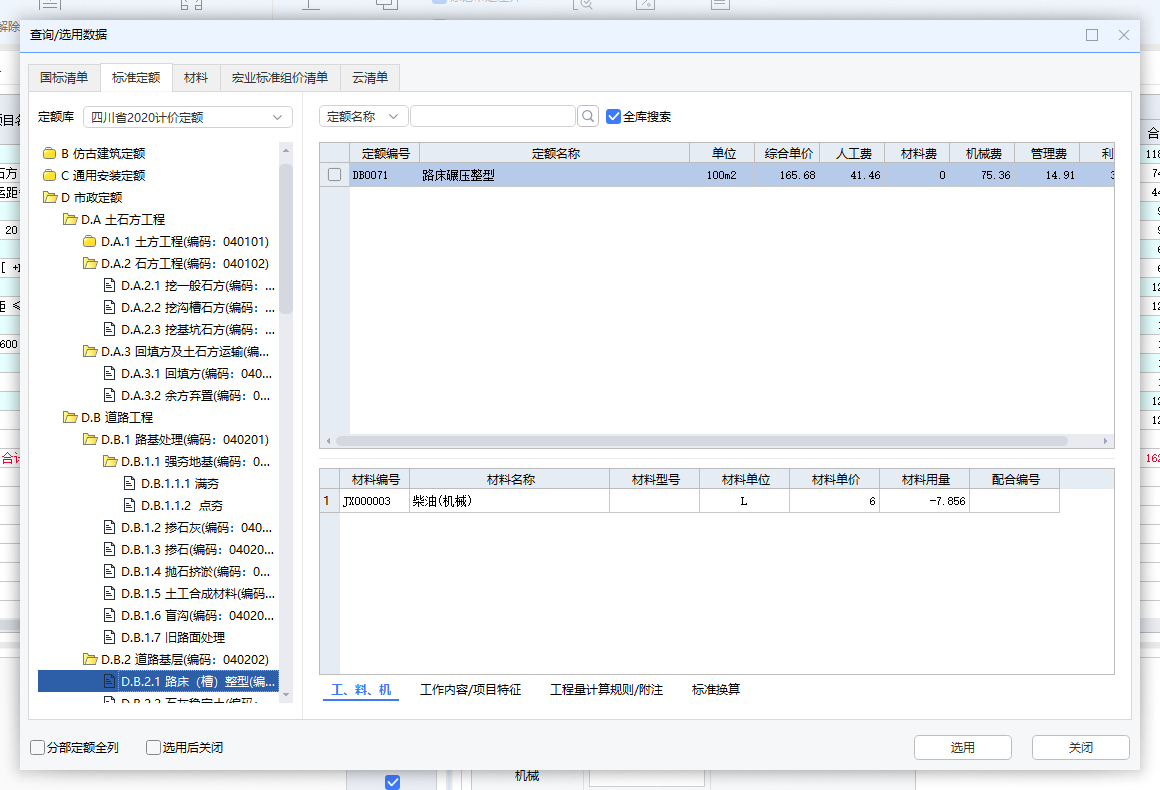Click the JX000003 material code cell

click(x=374, y=502)
